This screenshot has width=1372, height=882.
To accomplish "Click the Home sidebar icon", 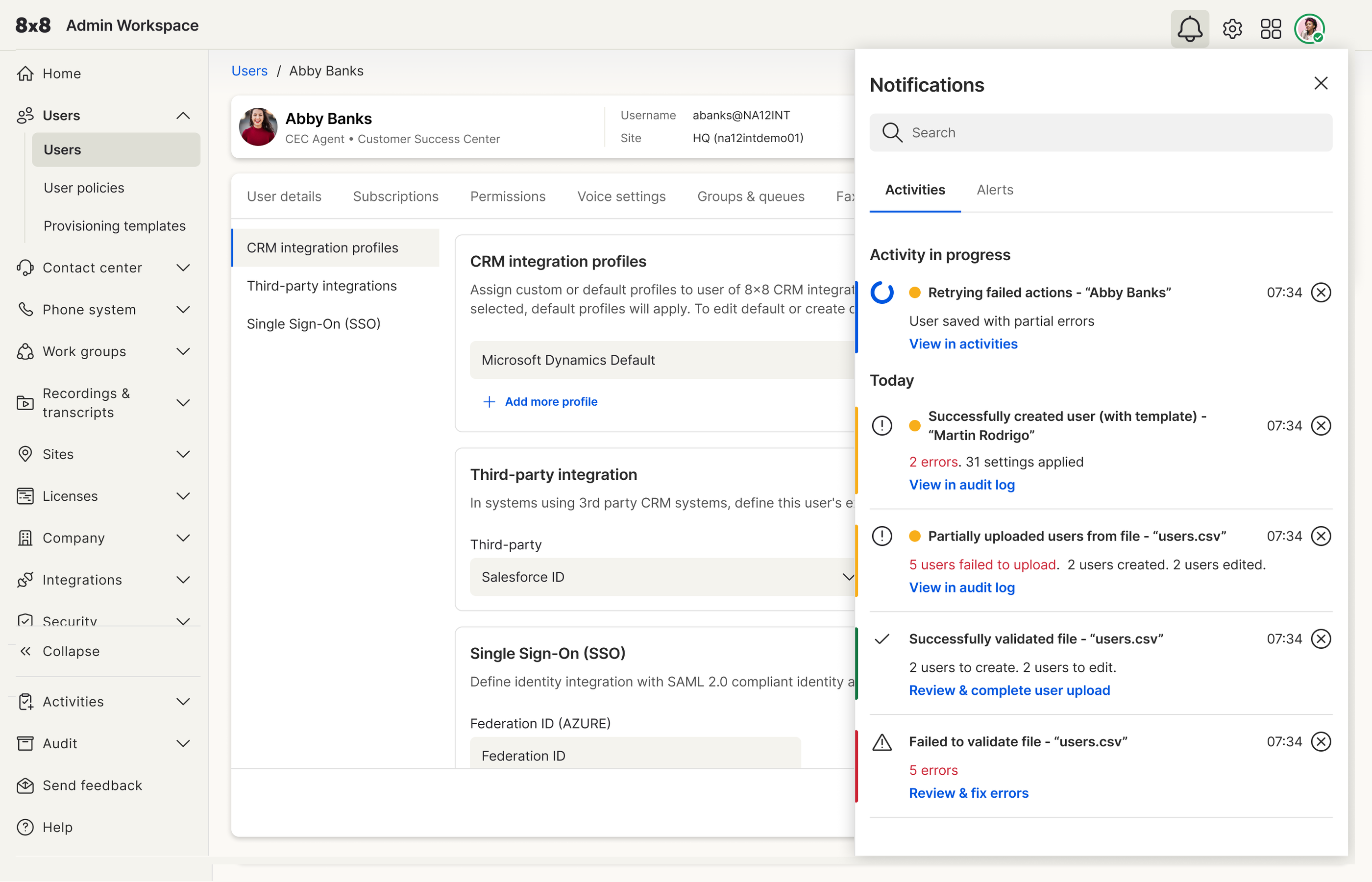I will pos(25,73).
